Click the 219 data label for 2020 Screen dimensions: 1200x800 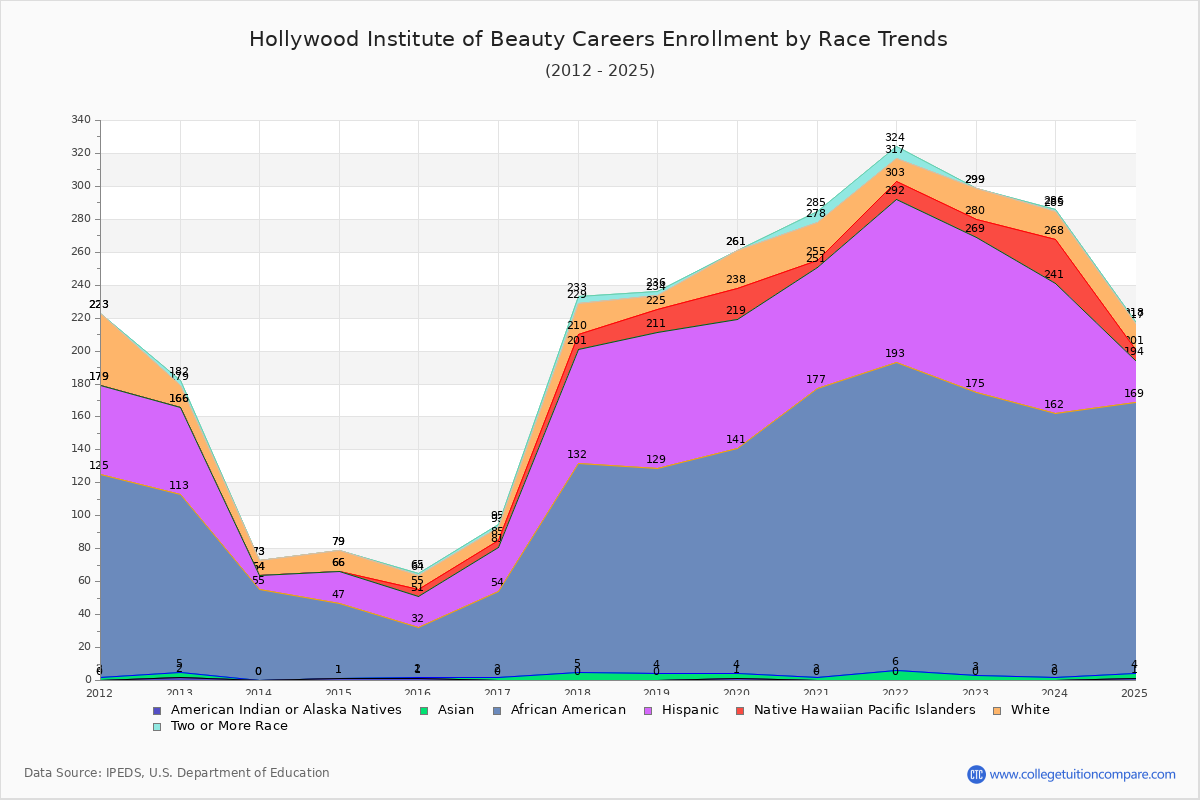[x=736, y=311]
